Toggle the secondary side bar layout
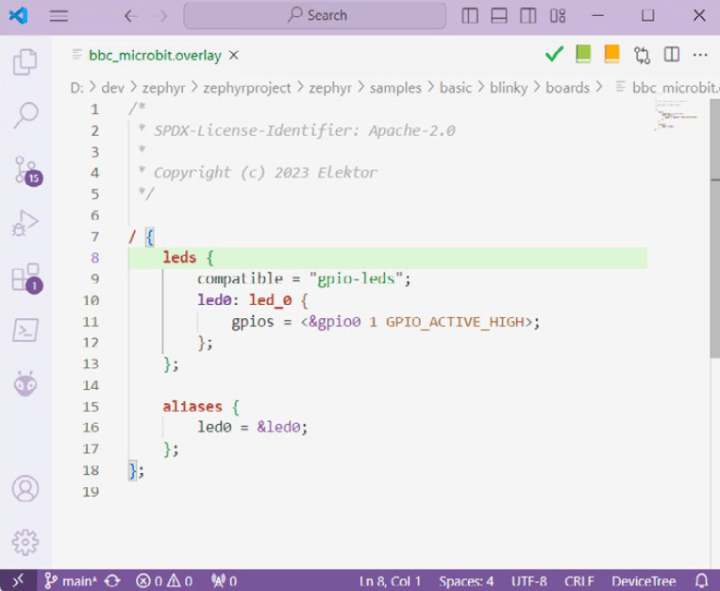Image resolution: width=720 pixels, height=591 pixels. click(528, 16)
